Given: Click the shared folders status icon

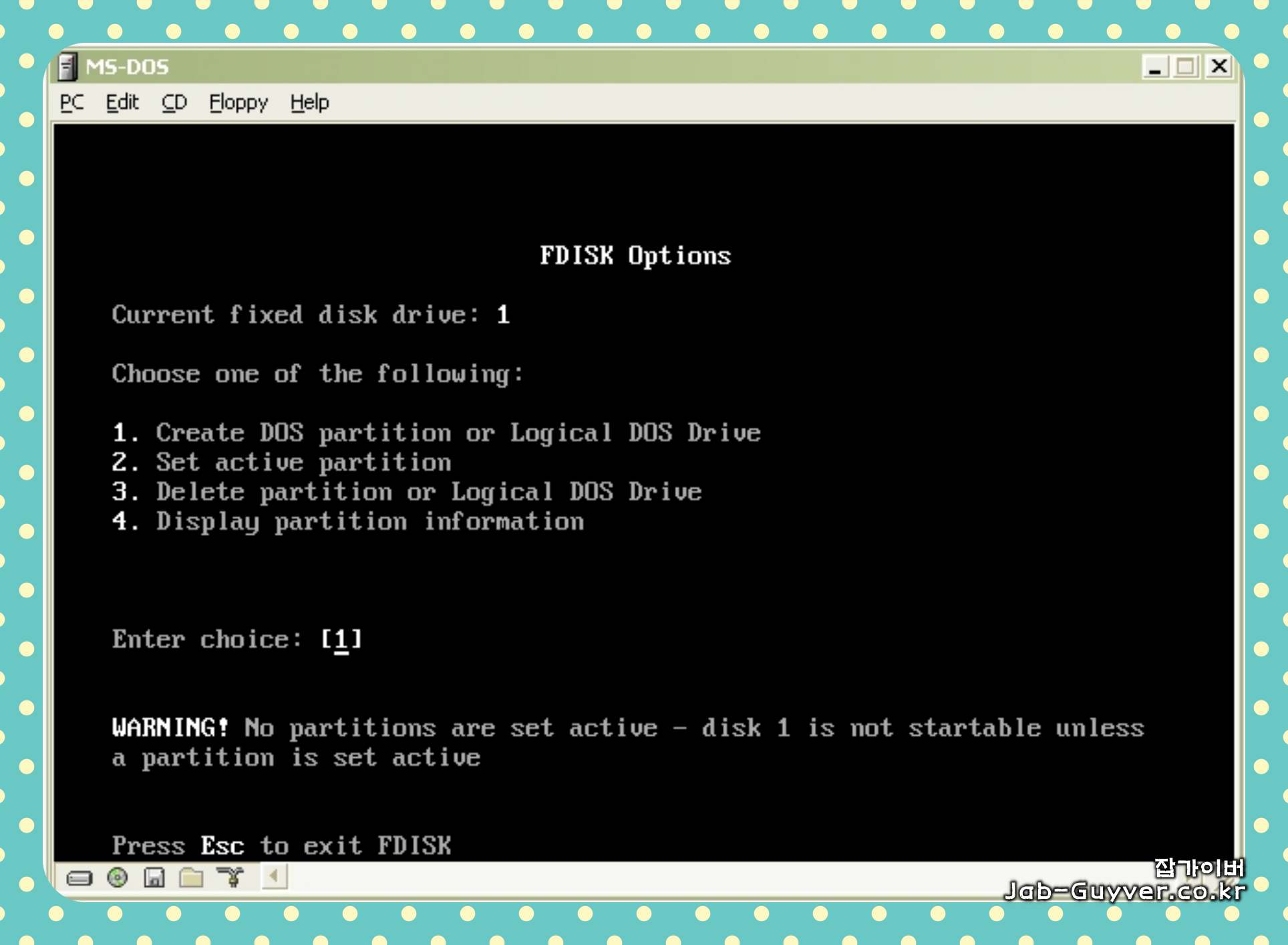Looking at the screenshot, I should click(191, 877).
